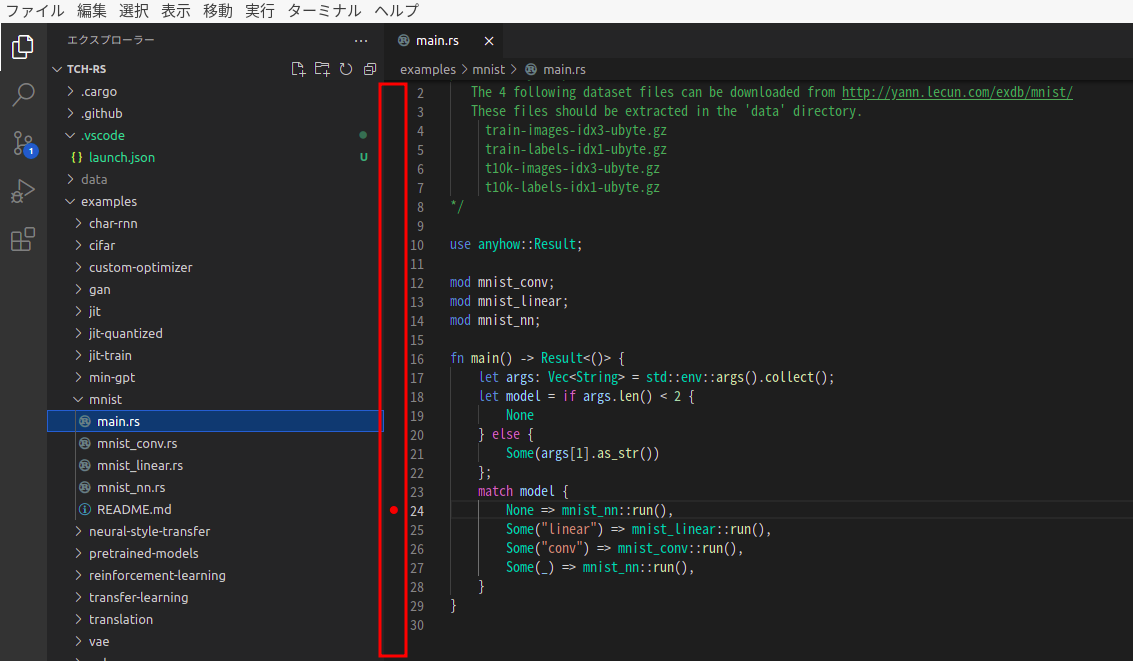Refresh the Explorer with the refresh icon
Viewport: 1133px width, 661px height.
pyautogui.click(x=345, y=68)
